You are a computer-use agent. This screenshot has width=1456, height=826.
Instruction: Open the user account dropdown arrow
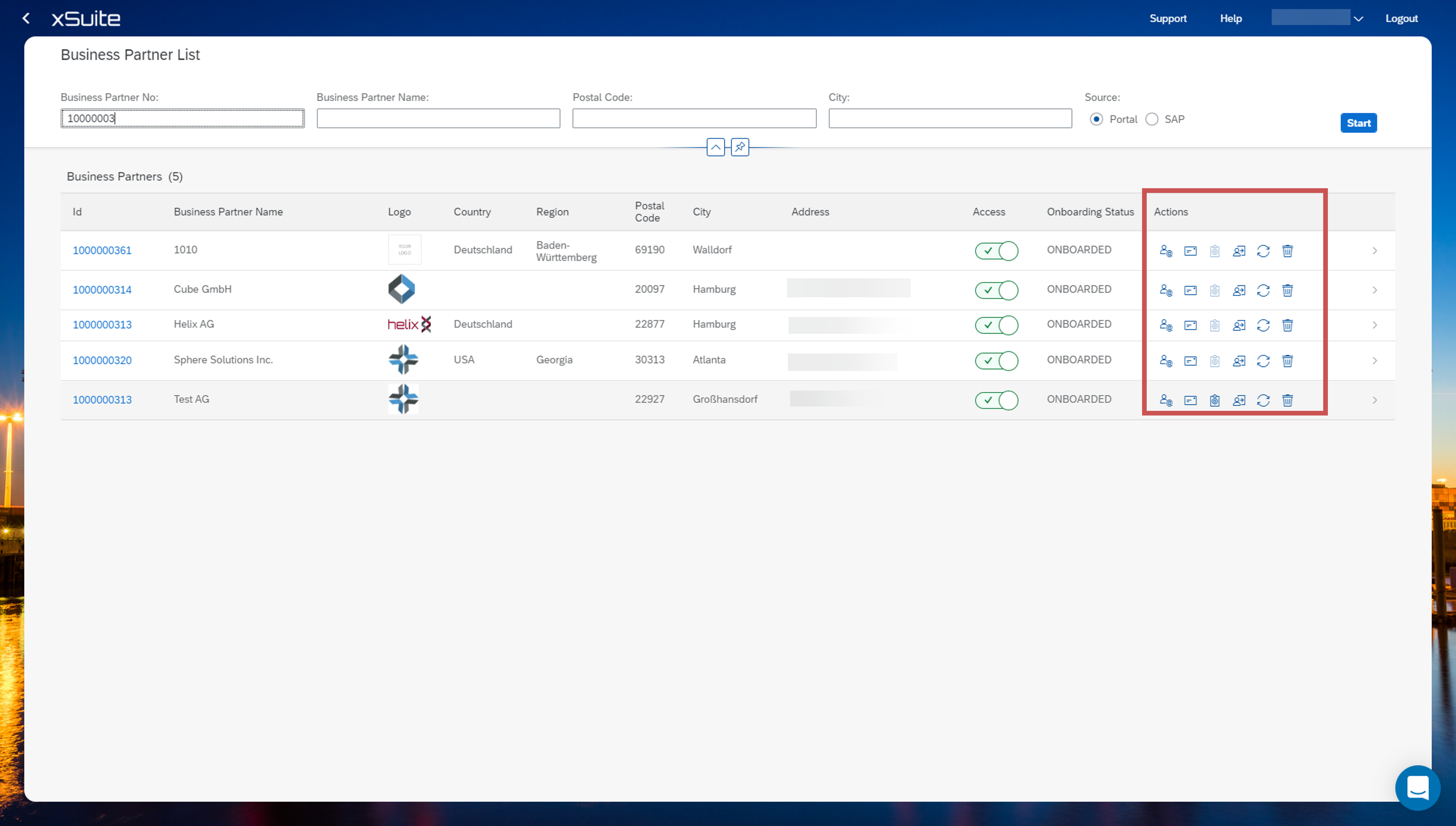1359,19
